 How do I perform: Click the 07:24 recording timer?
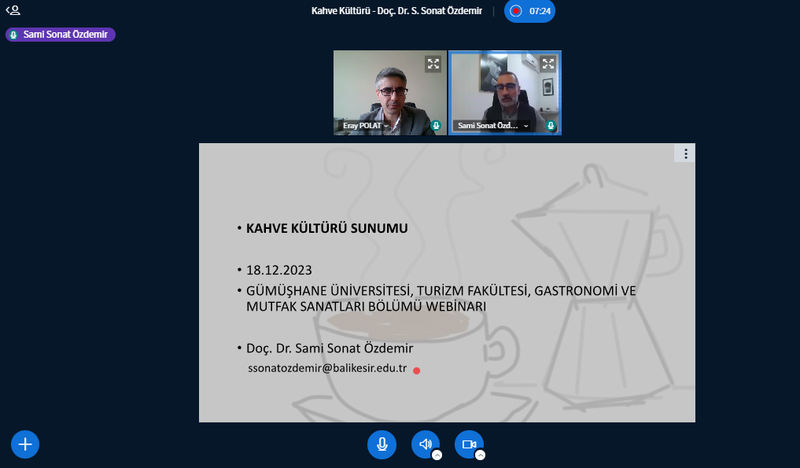pos(540,11)
